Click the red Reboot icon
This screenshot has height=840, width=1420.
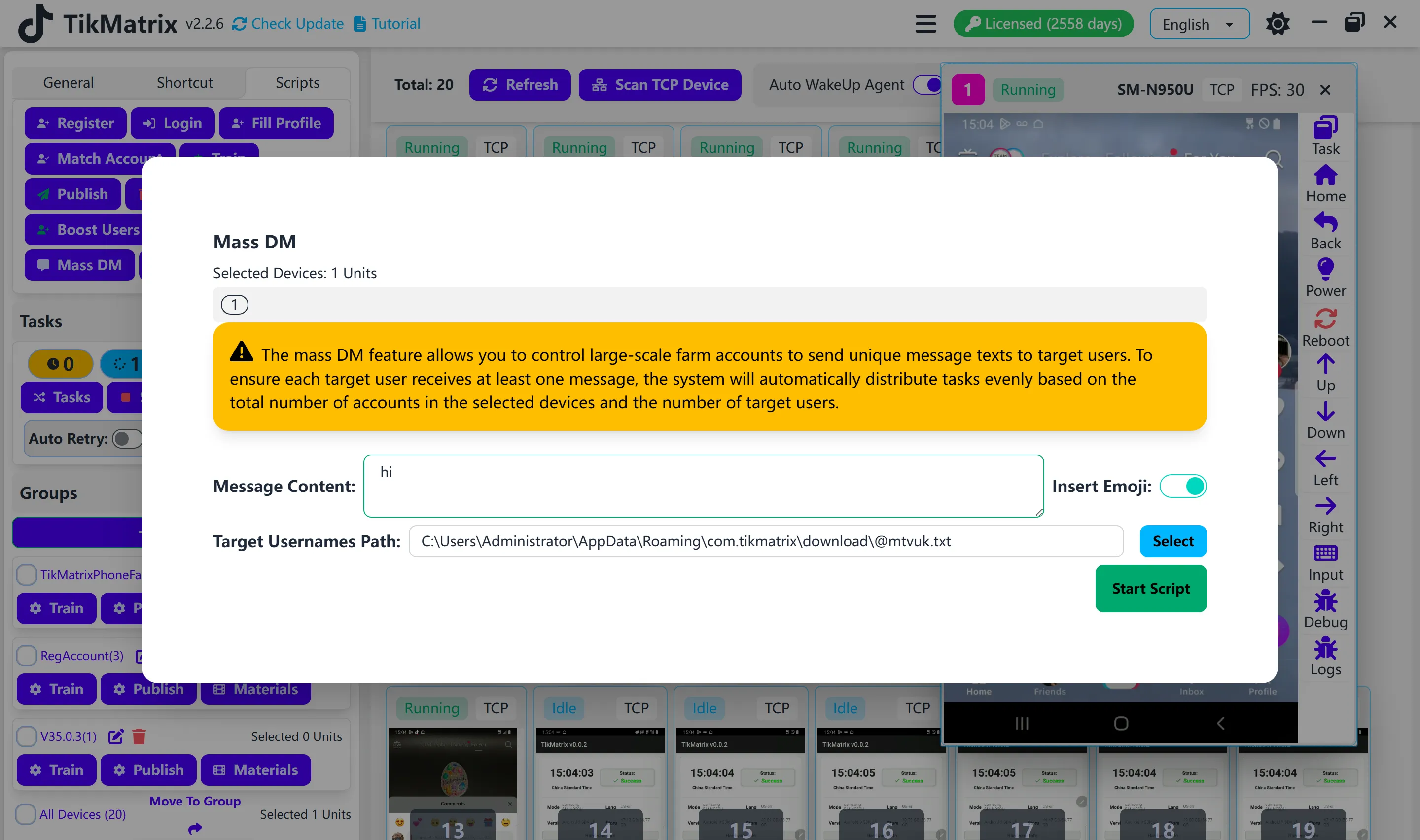tap(1325, 318)
